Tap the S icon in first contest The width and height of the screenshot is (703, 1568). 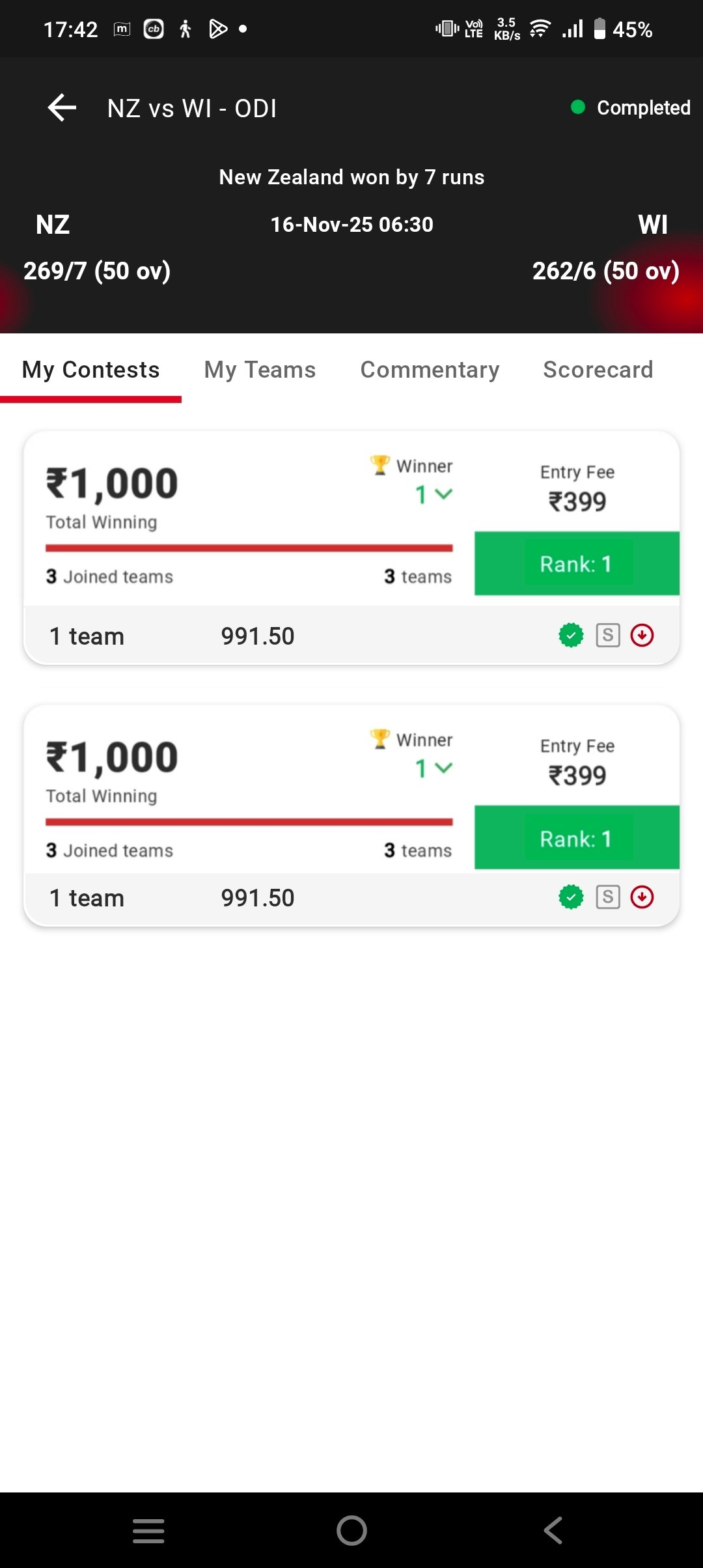608,635
